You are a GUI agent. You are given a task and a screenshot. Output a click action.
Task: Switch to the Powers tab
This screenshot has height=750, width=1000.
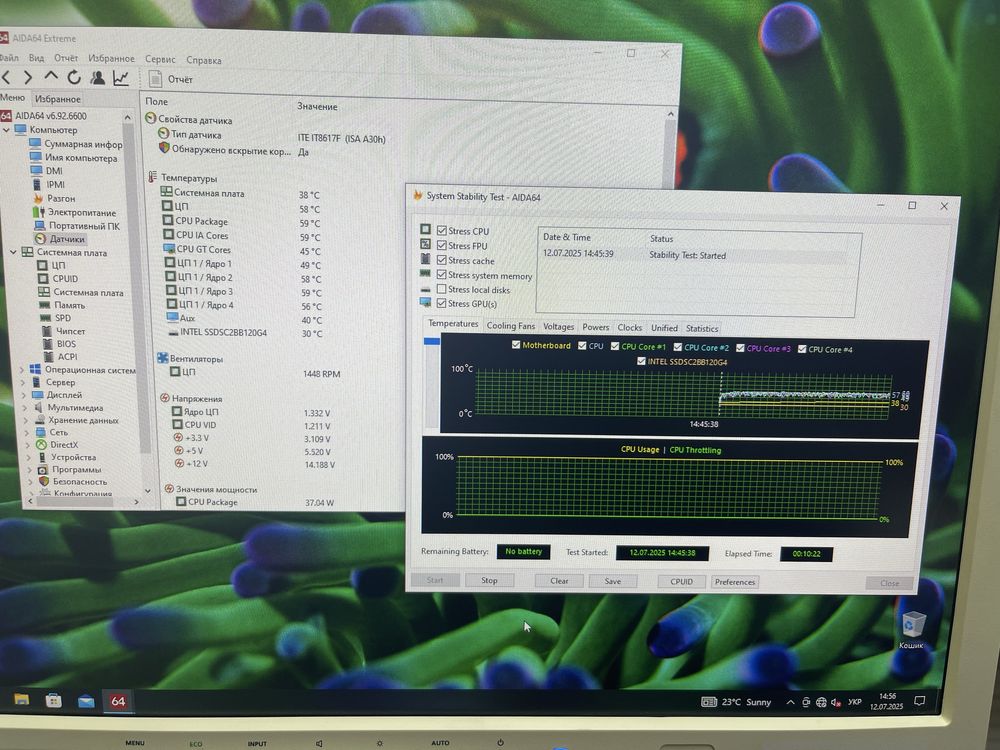pos(596,327)
